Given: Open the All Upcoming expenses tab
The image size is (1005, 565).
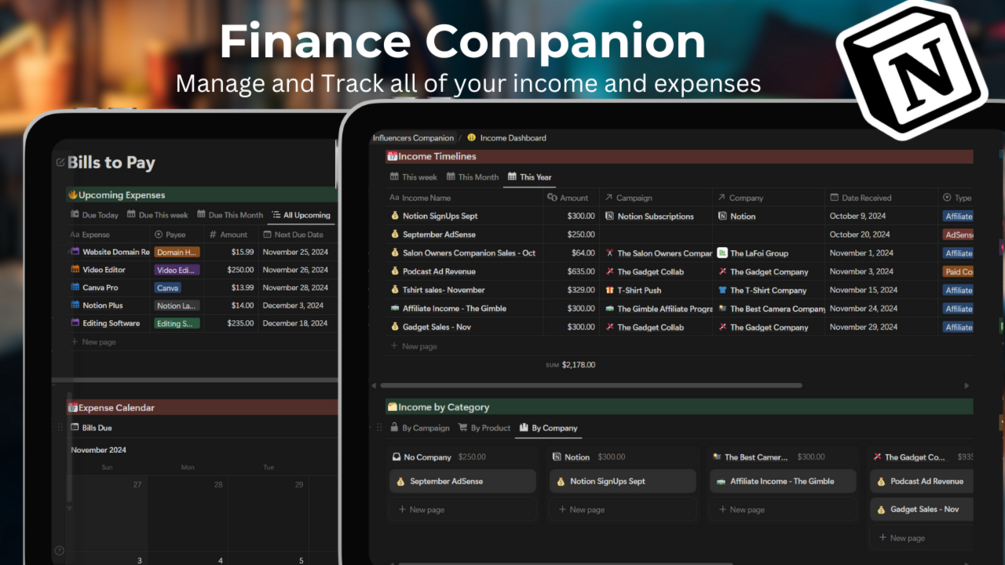Looking at the screenshot, I should [301, 215].
